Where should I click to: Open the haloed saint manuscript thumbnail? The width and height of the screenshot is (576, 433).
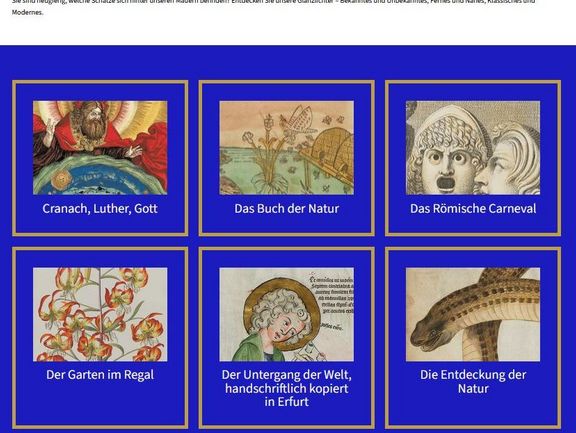(287, 314)
